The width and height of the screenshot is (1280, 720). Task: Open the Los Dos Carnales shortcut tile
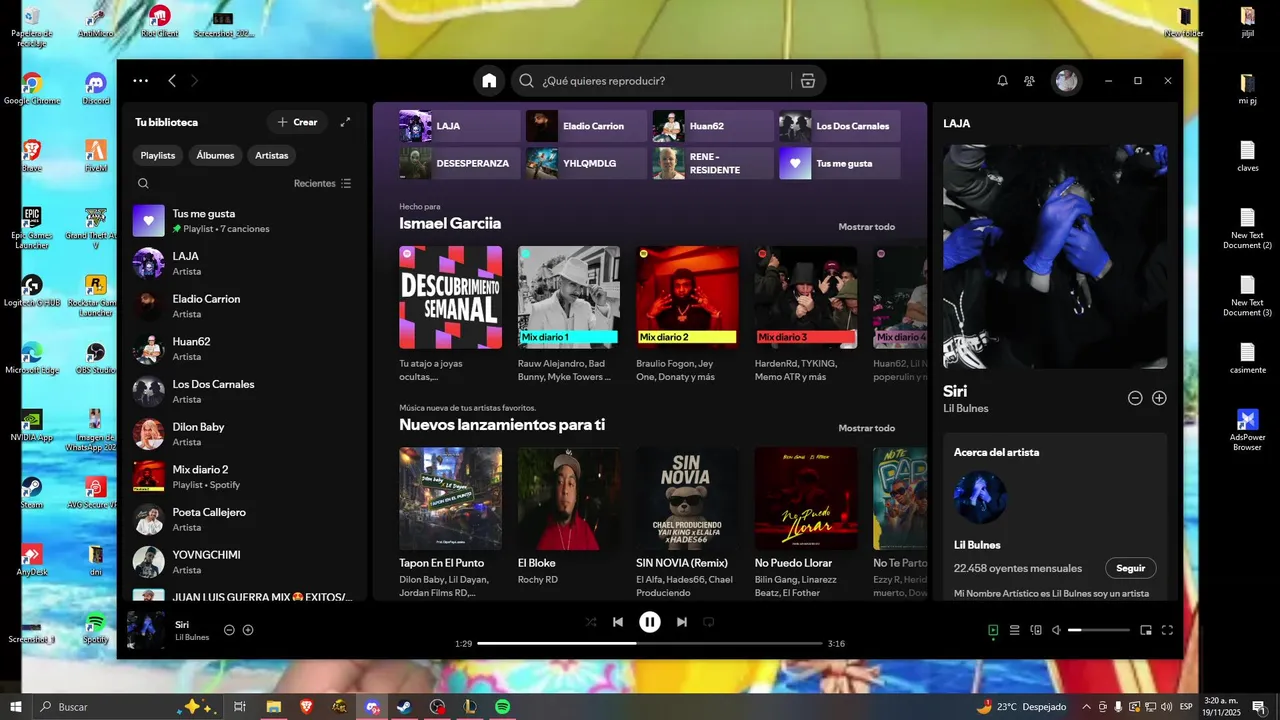[840, 126]
